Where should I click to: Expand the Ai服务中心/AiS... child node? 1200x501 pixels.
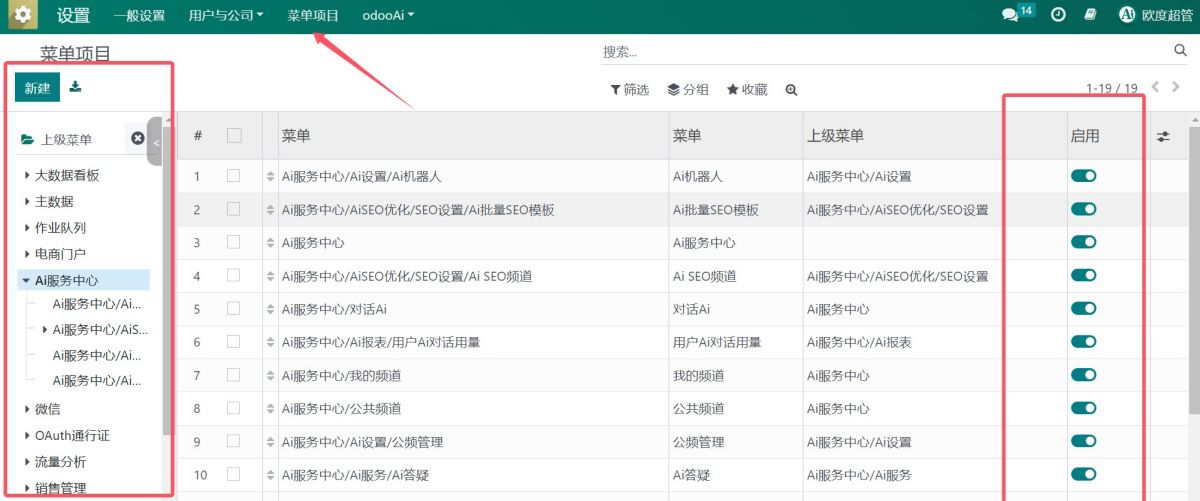tap(44, 329)
